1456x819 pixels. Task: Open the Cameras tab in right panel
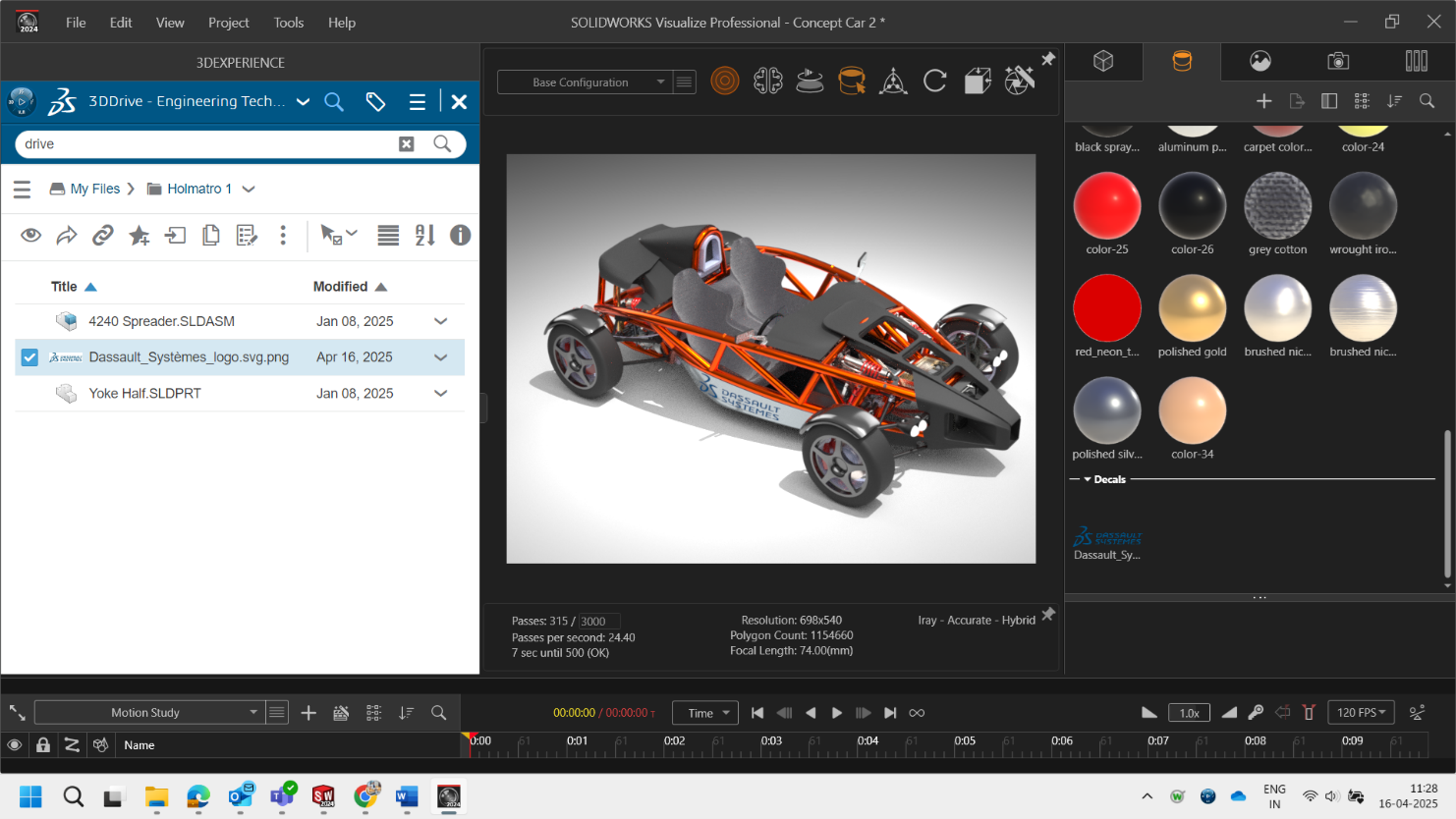(1338, 61)
